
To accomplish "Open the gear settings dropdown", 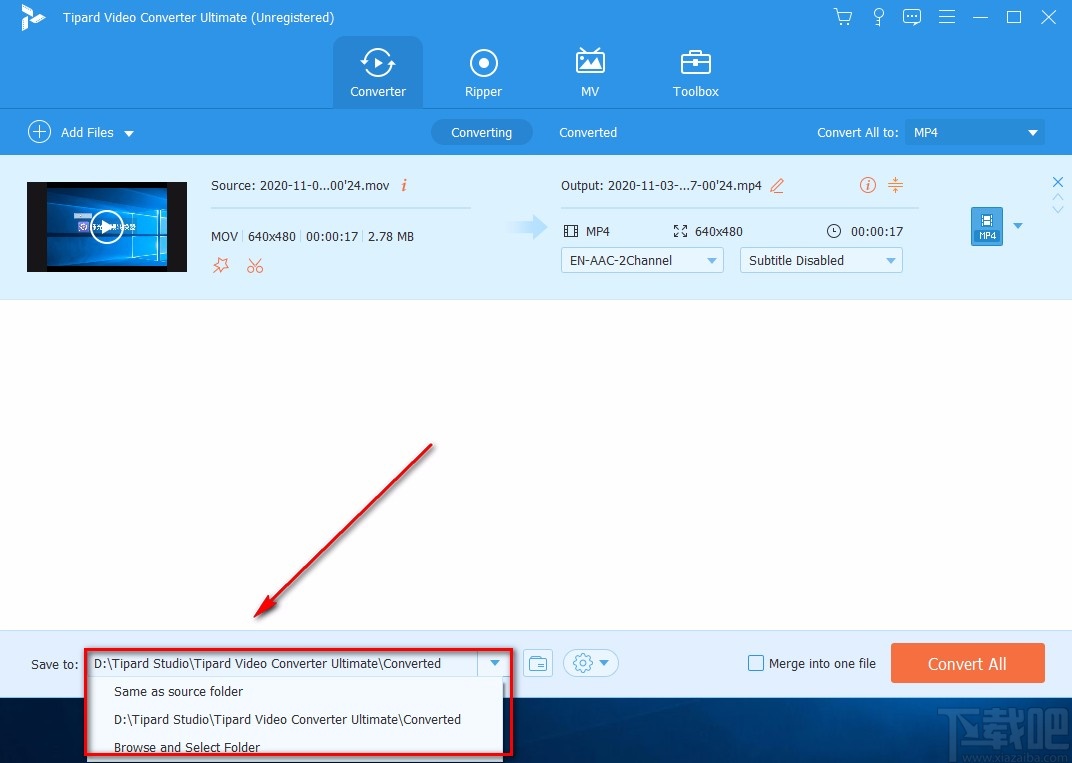I will pos(591,663).
